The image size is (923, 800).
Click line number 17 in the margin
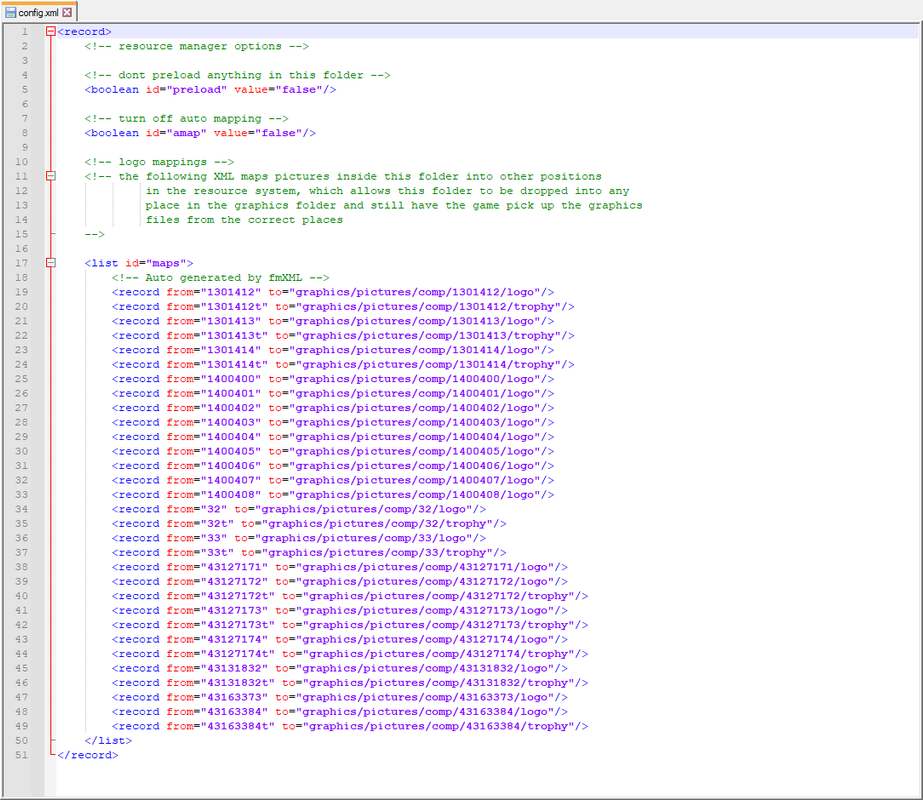coord(21,263)
